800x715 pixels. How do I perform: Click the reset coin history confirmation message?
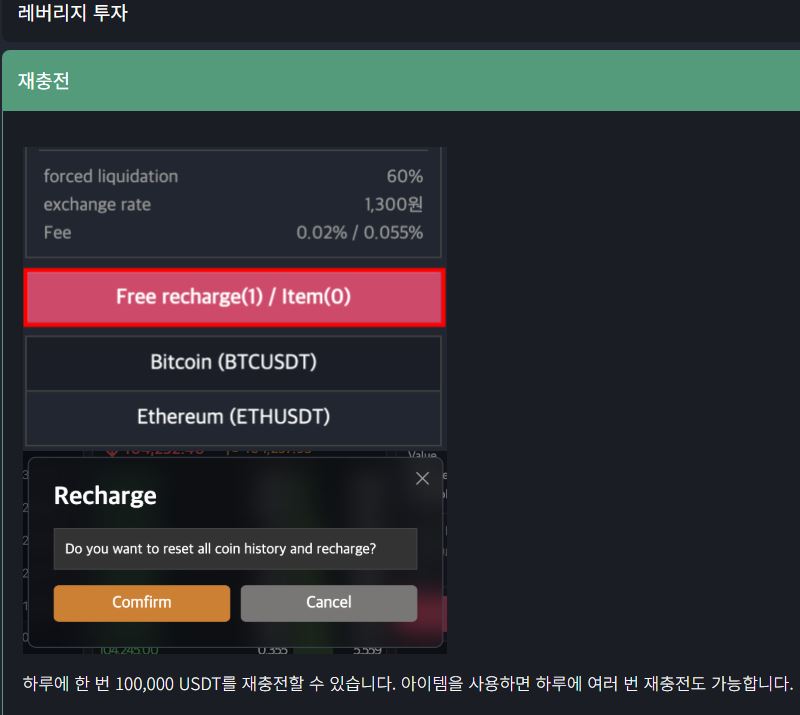tap(220, 549)
